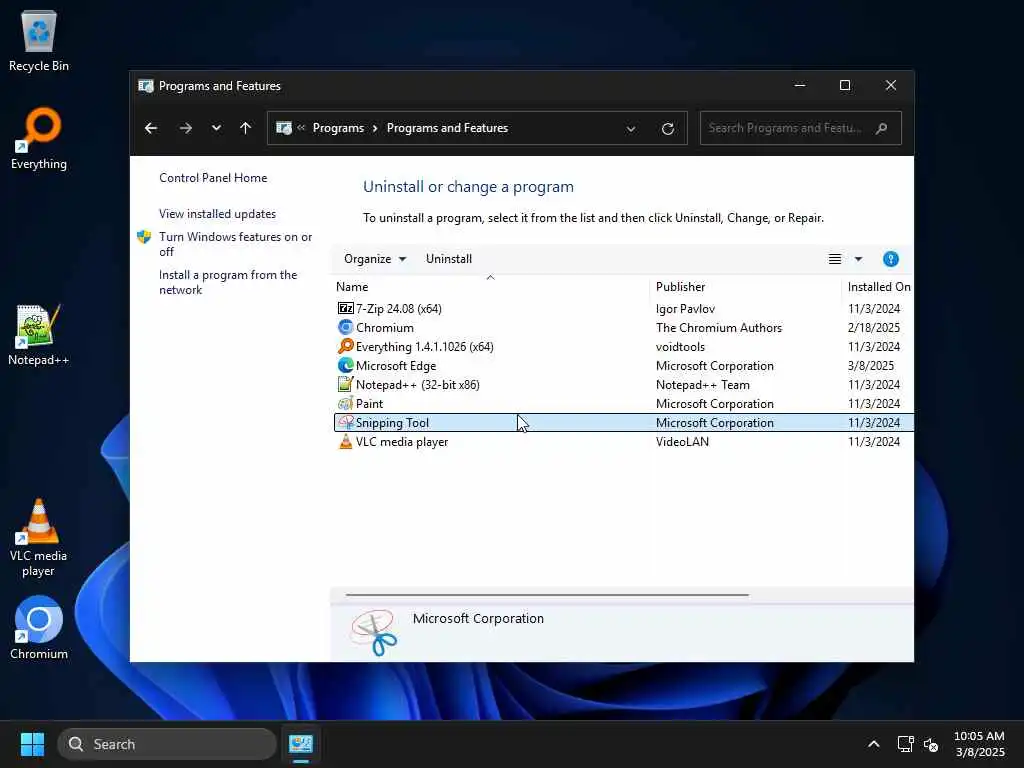This screenshot has height=768, width=1024.
Task: Open Control Panel Home link
Action: pos(213,178)
